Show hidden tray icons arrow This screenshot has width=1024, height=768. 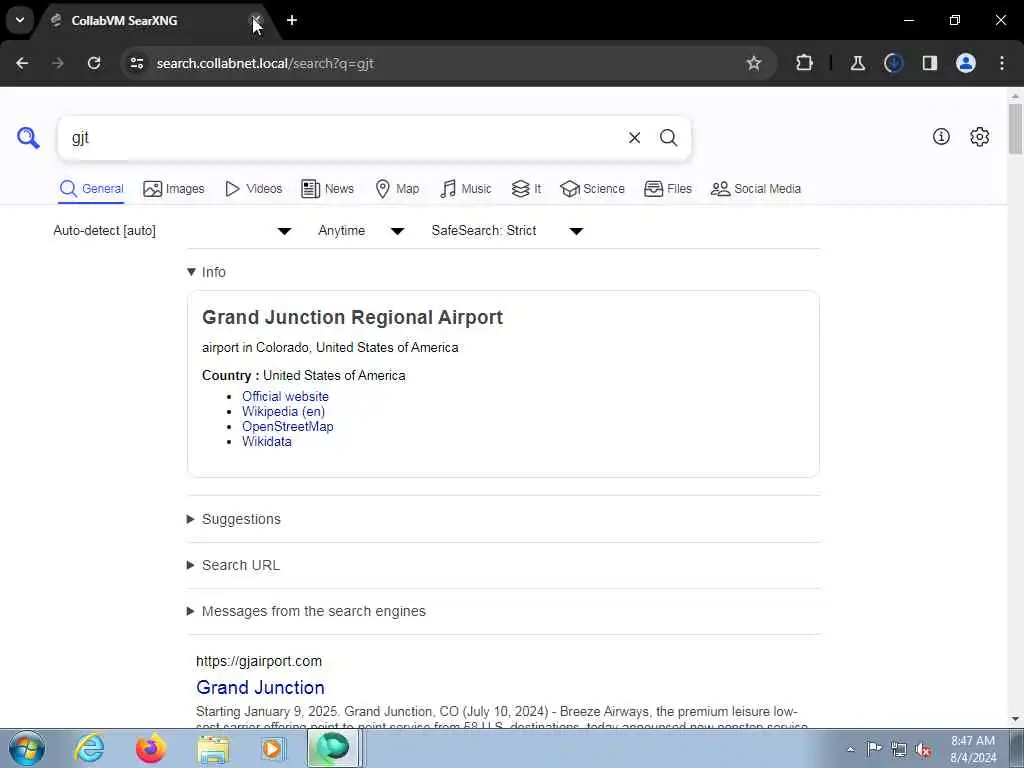pyautogui.click(x=850, y=749)
